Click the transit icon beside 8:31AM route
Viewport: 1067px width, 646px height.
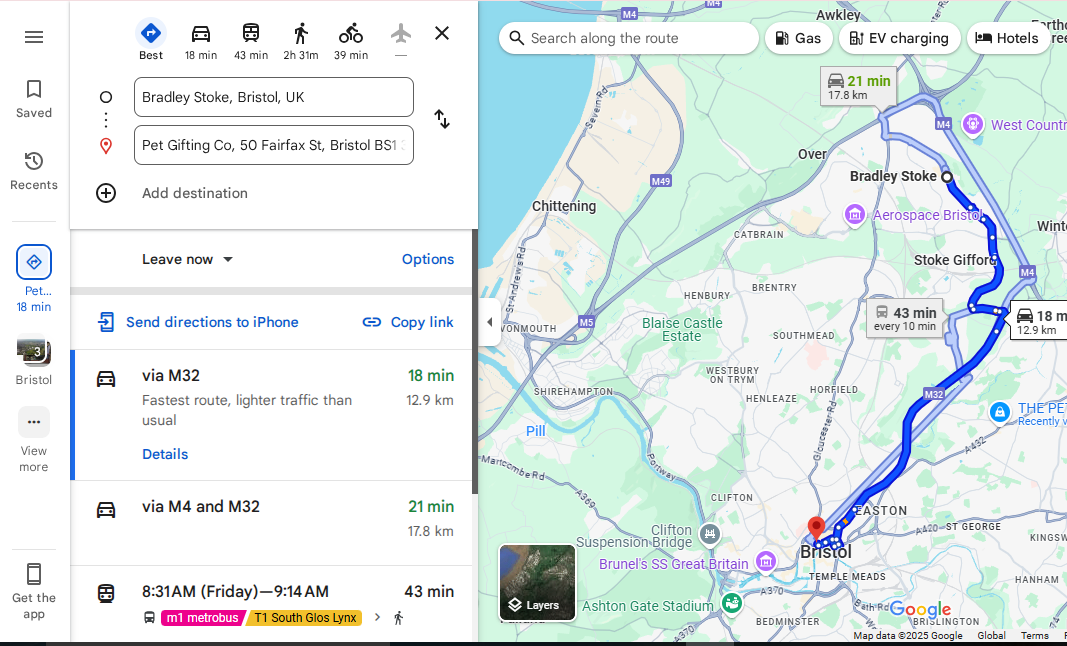tap(105, 593)
